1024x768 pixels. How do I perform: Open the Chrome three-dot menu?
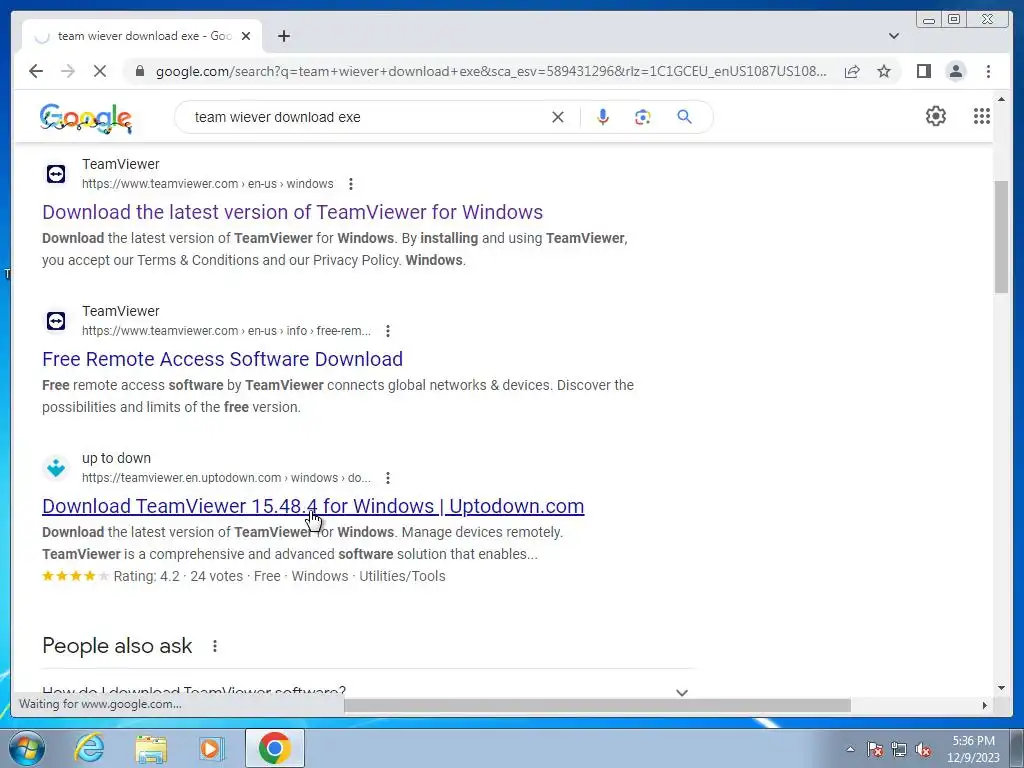[x=988, y=71]
